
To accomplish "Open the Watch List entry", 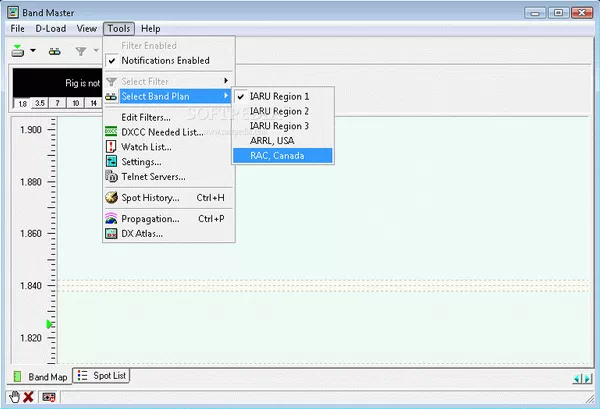I will pos(147,147).
